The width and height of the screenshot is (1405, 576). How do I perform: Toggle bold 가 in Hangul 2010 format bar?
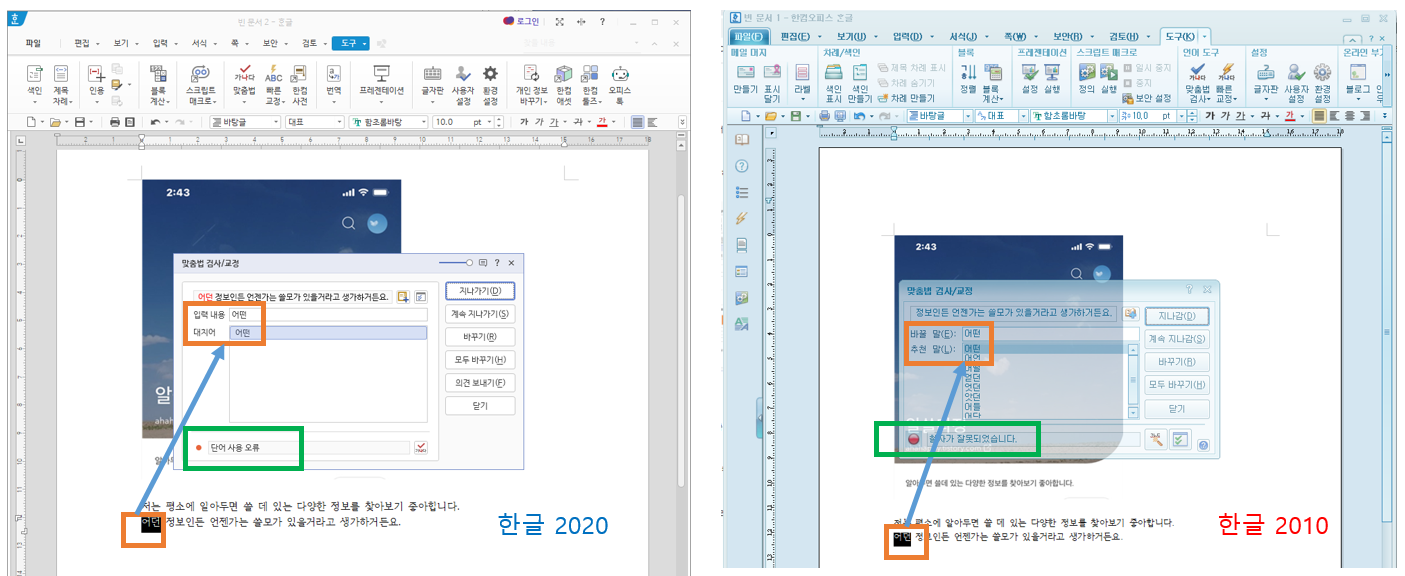1208,116
